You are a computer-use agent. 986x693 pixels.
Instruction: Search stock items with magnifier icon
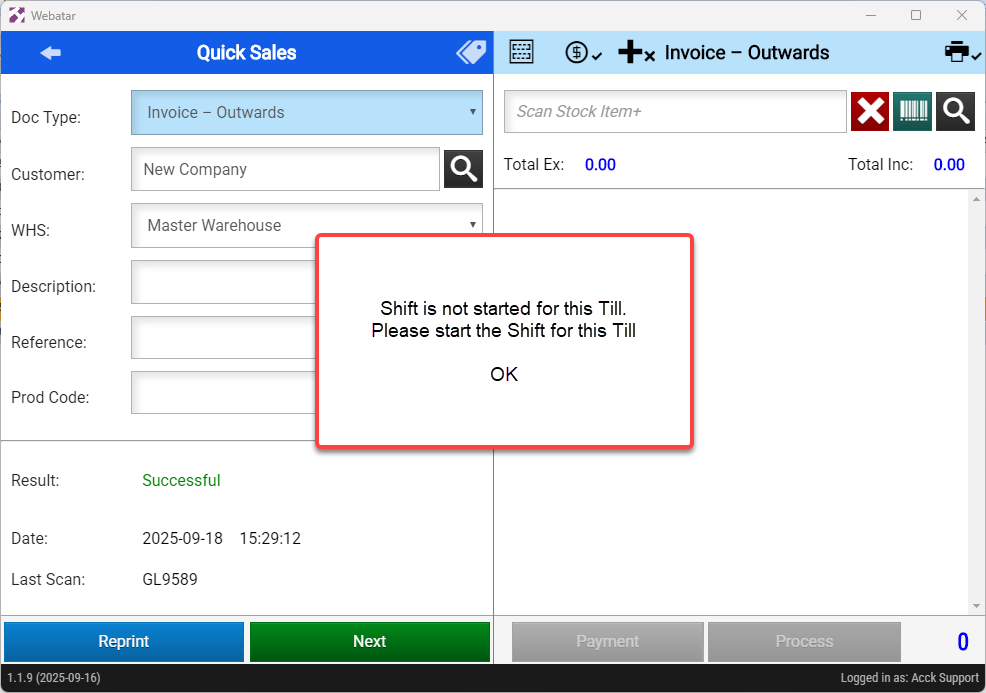tap(955, 111)
